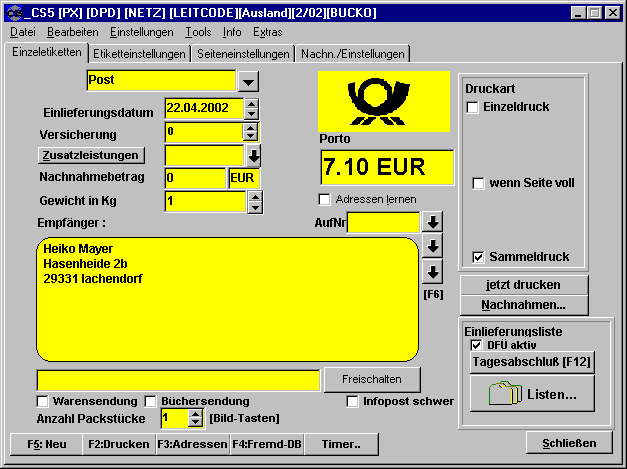Open the Tools menu

[x=198, y=32]
